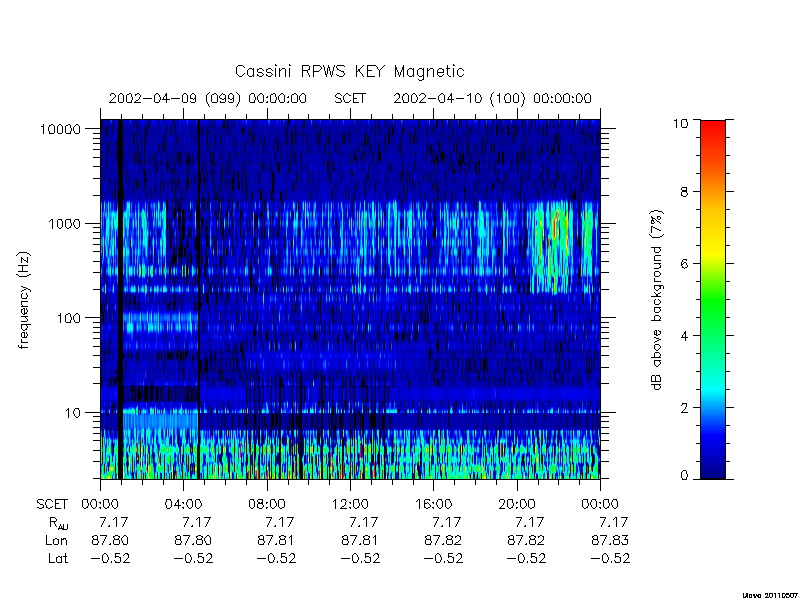Click the "dB above background (7%)" label
Image resolution: width=800 pixels, height=600 pixels.
(657, 300)
